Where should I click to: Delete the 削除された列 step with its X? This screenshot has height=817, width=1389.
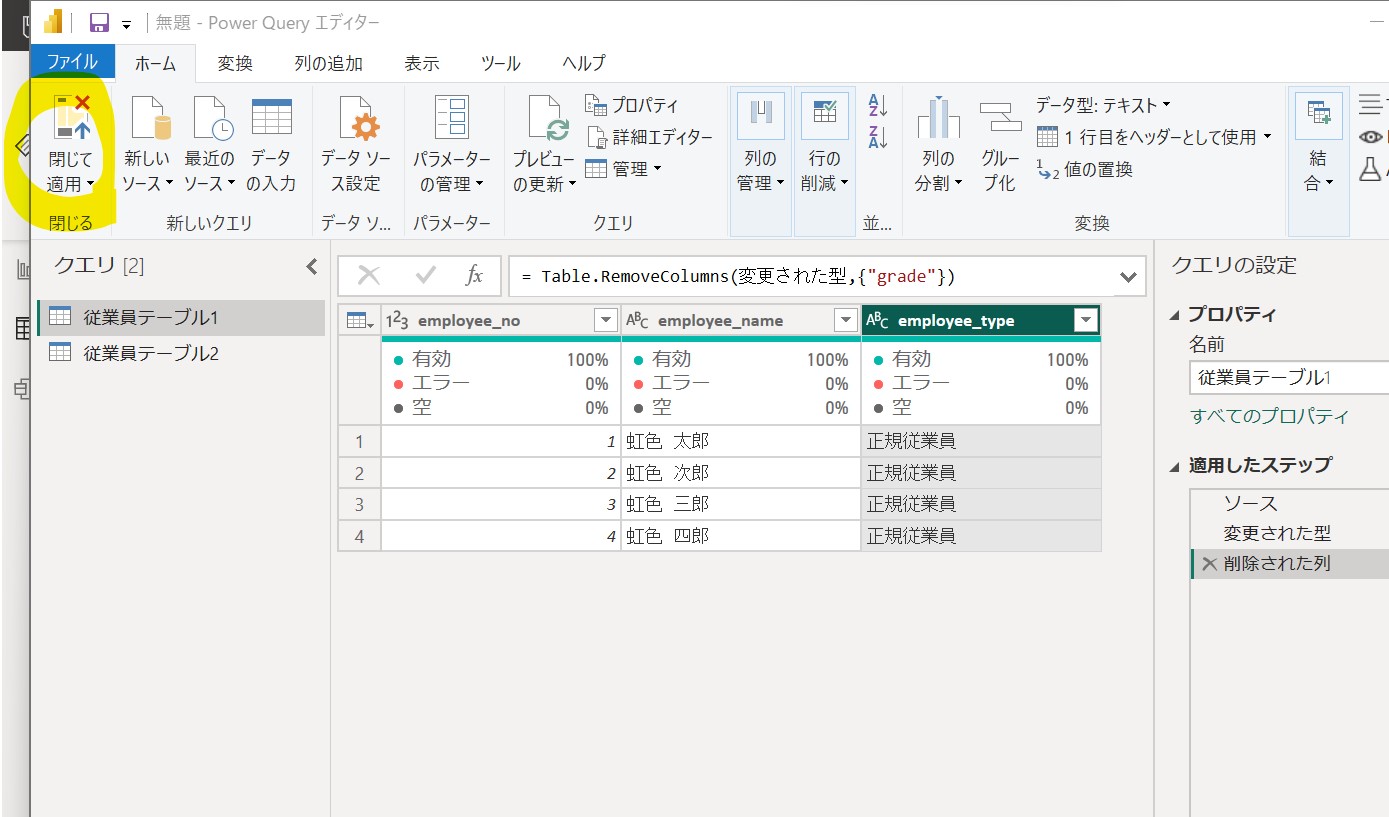[1209, 564]
